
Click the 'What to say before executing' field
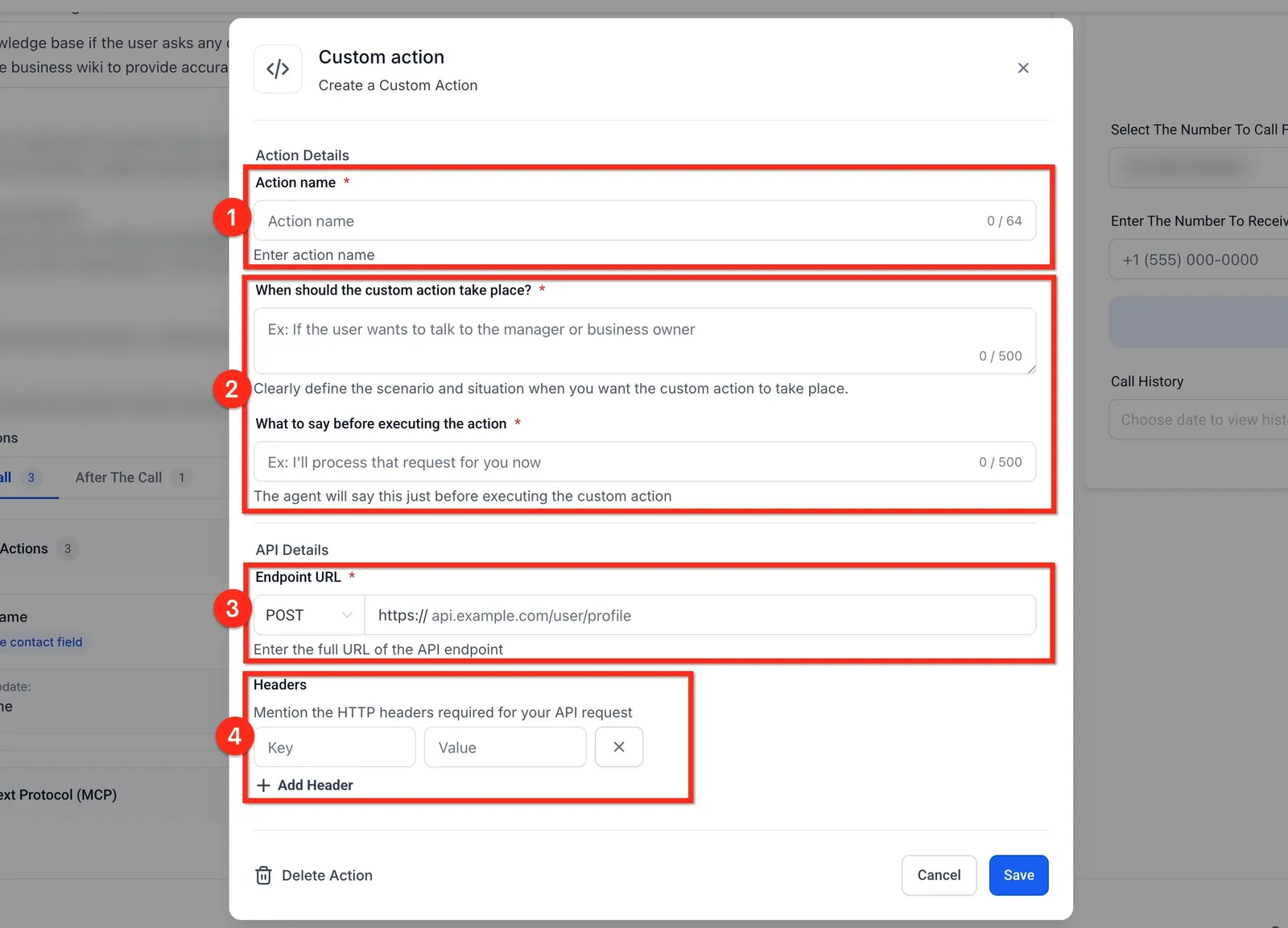tap(645, 462)
